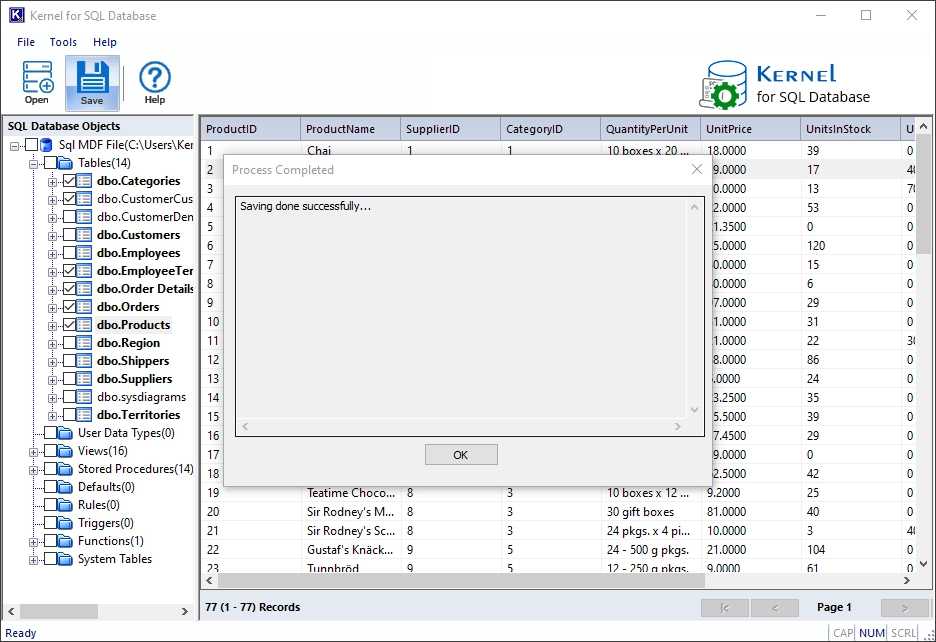The image size is (936, 642).
Task: Uncheck the dbo.CustomerCus checkbox
Action: point(69,198)
